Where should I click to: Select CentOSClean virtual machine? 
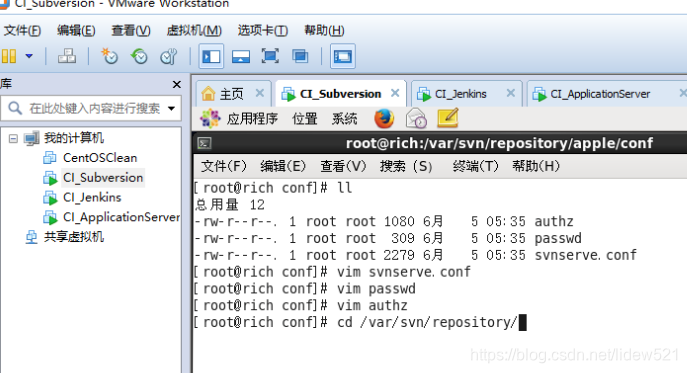99,158
